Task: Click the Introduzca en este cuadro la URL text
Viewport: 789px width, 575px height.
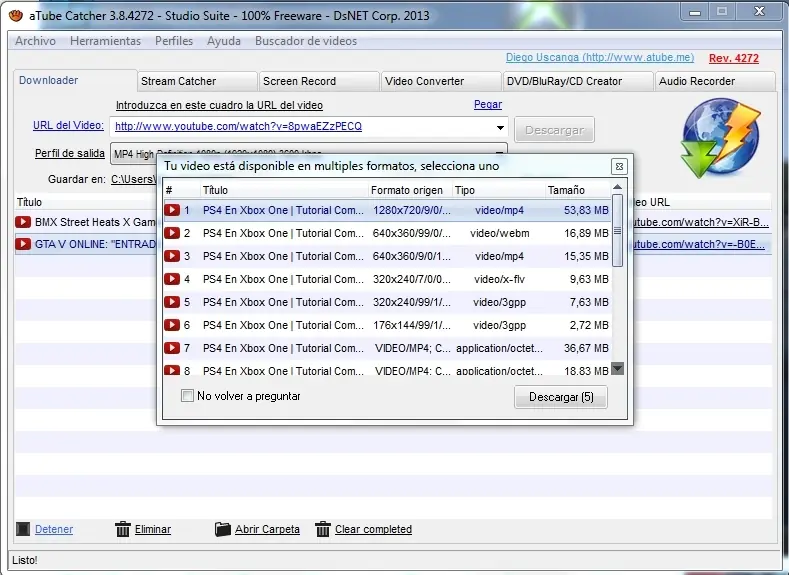Action: pos(219,105)
